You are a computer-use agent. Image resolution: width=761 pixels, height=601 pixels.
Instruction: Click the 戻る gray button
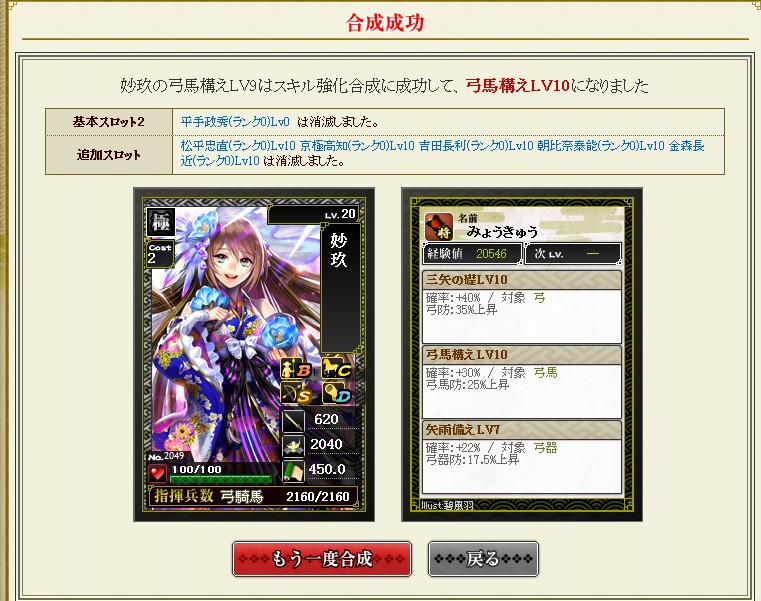(x=483, y=559)
